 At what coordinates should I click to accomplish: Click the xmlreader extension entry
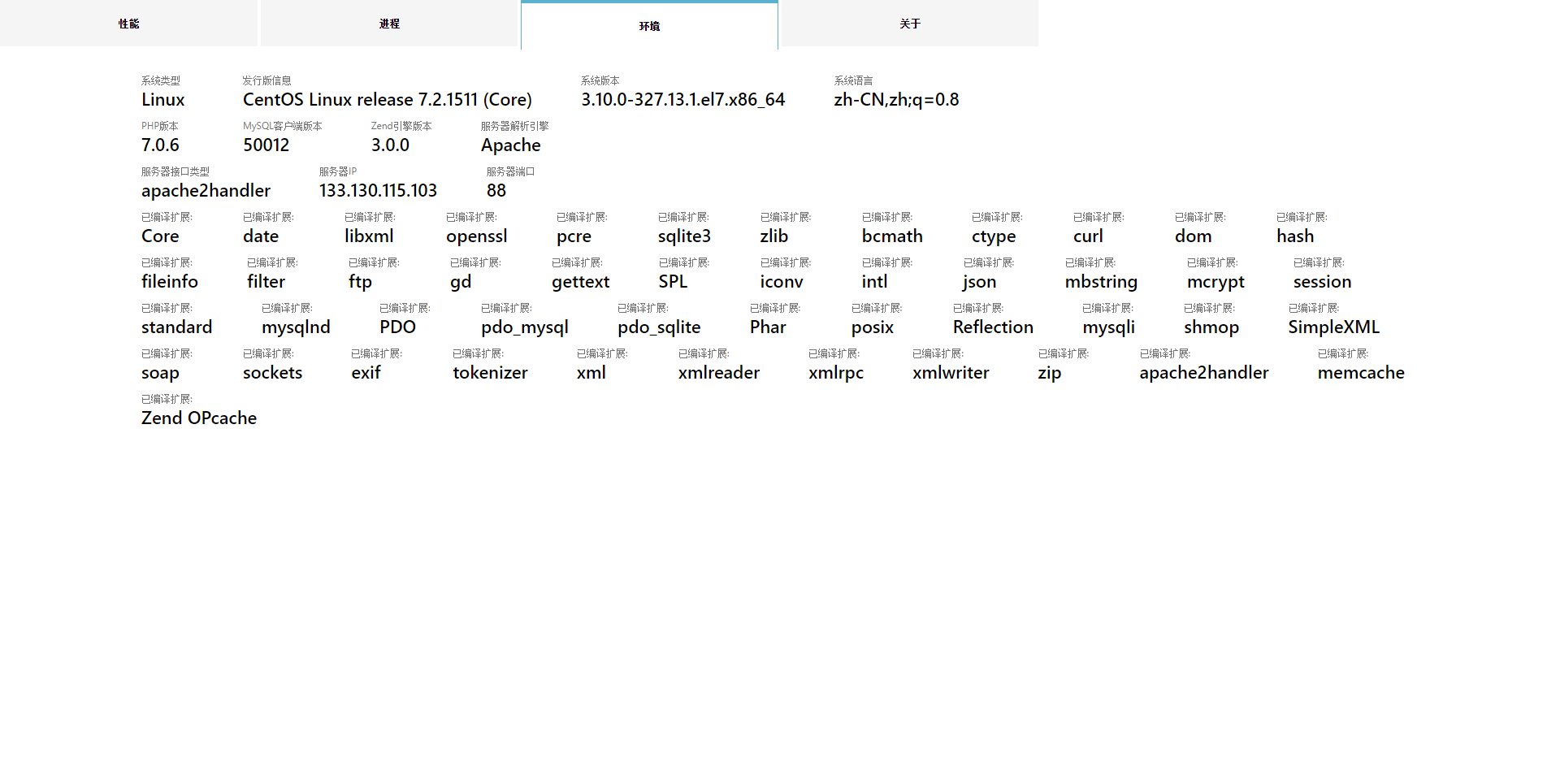tap(719, 373)
